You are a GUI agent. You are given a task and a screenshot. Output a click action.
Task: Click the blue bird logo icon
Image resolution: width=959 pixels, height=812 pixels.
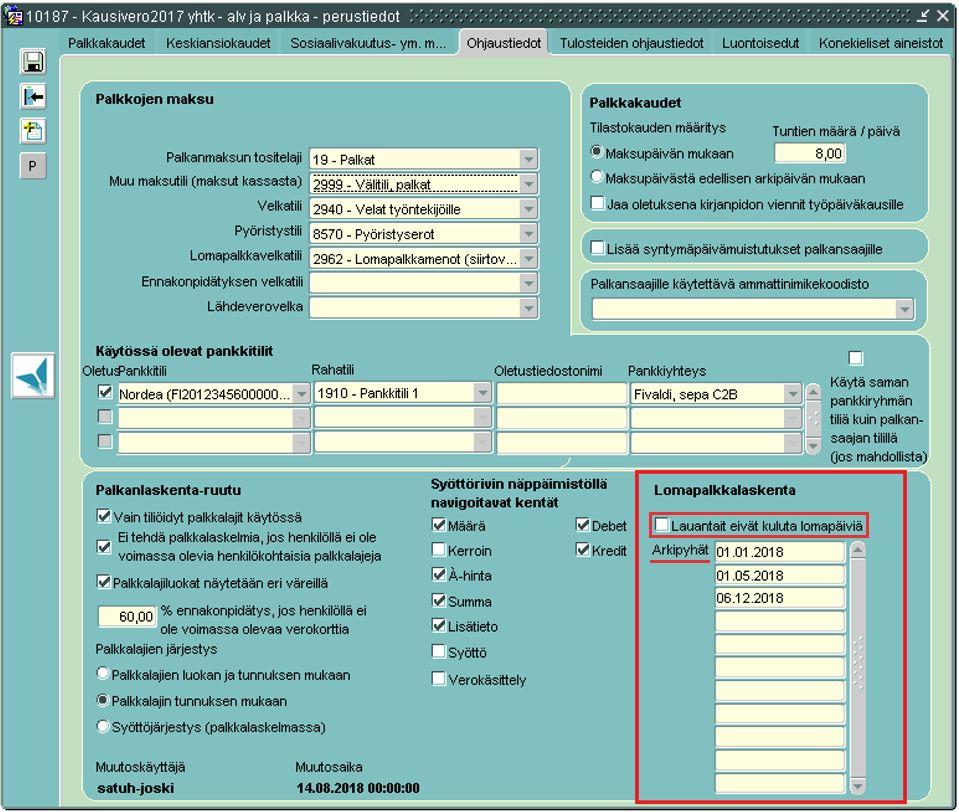tap(32, 376)
